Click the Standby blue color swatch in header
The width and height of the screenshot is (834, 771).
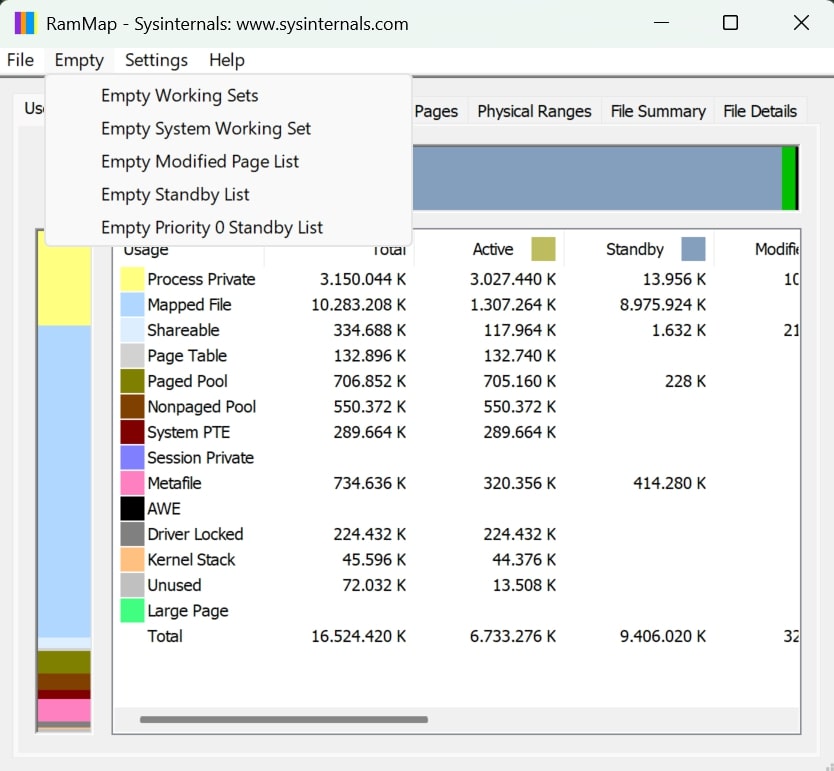693,249
